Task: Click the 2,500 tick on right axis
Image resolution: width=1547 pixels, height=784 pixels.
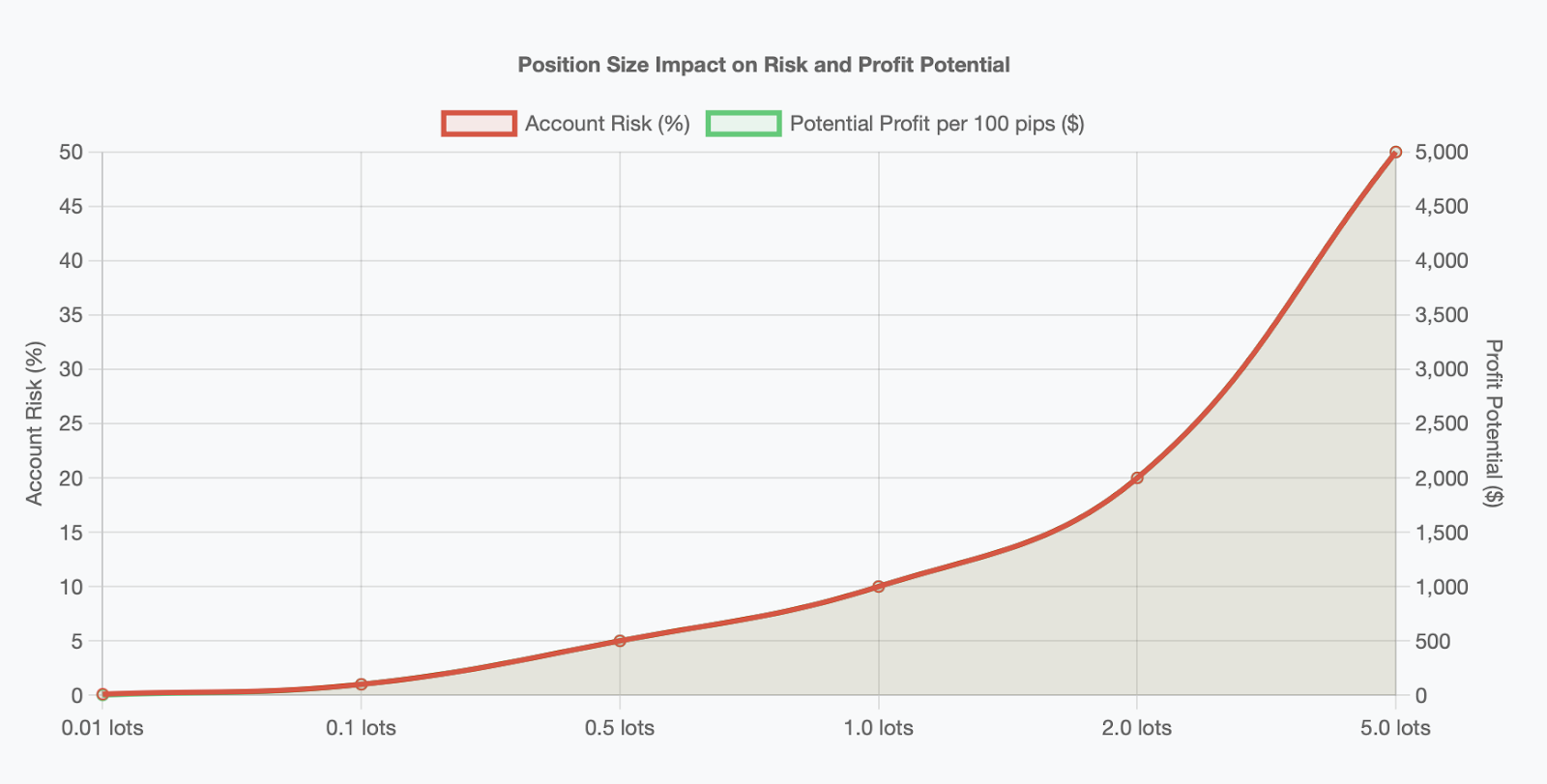Action: click(x=1441, y=423)
